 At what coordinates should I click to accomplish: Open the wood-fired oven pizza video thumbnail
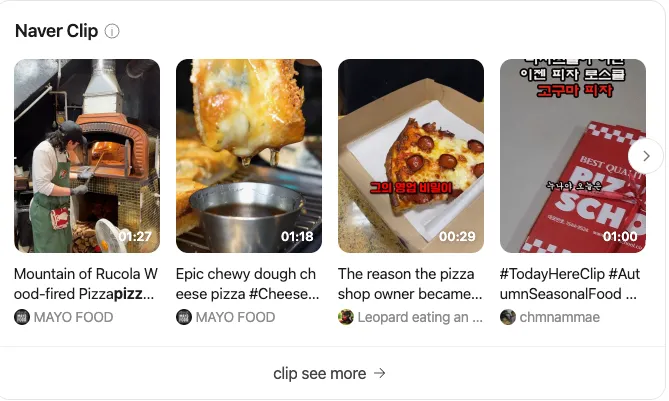87,156
